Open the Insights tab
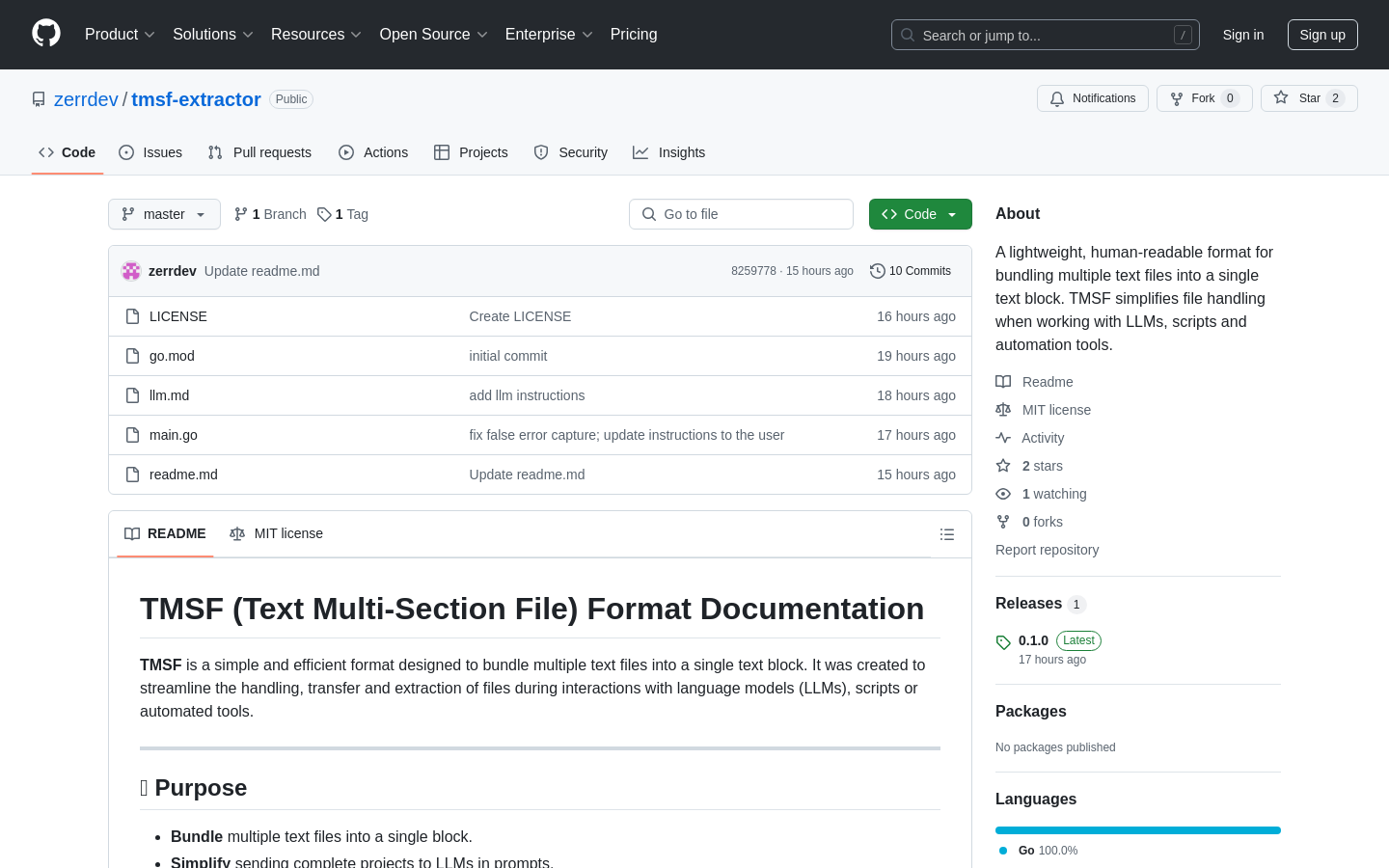The height and width of the screenshot is (868, 1389). [669, 152]
